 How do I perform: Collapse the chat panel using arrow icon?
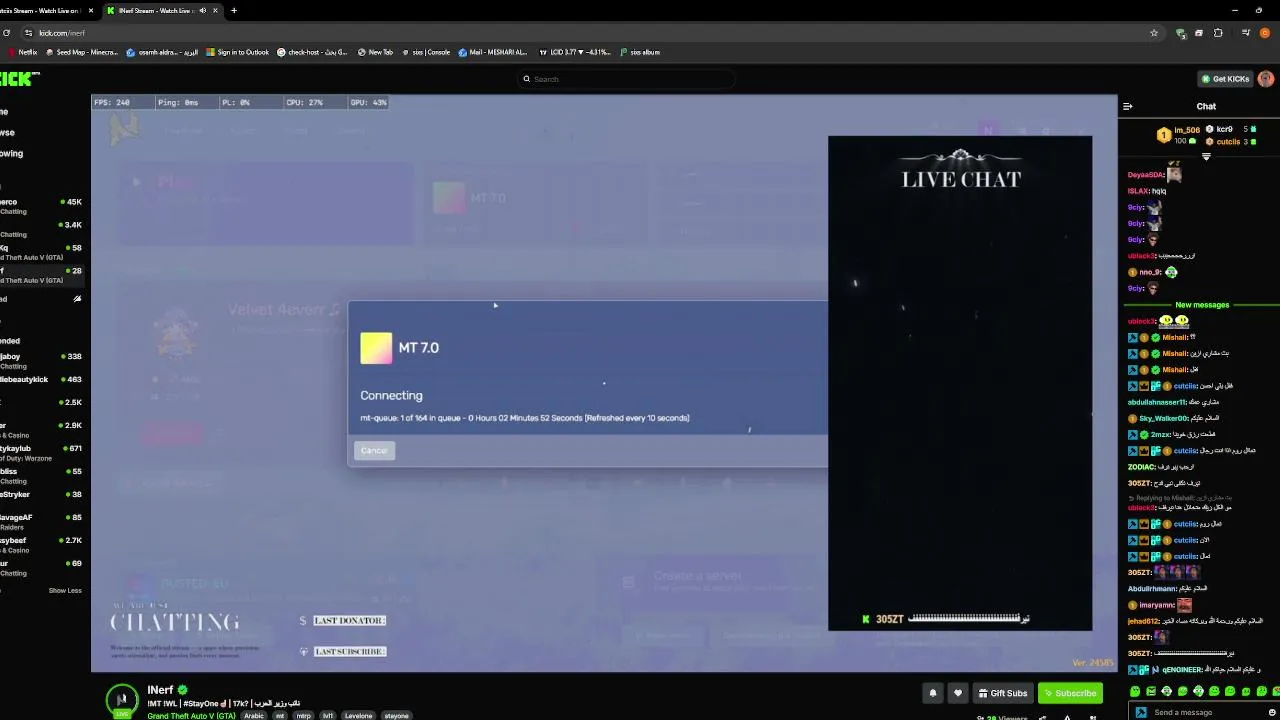1127,106
